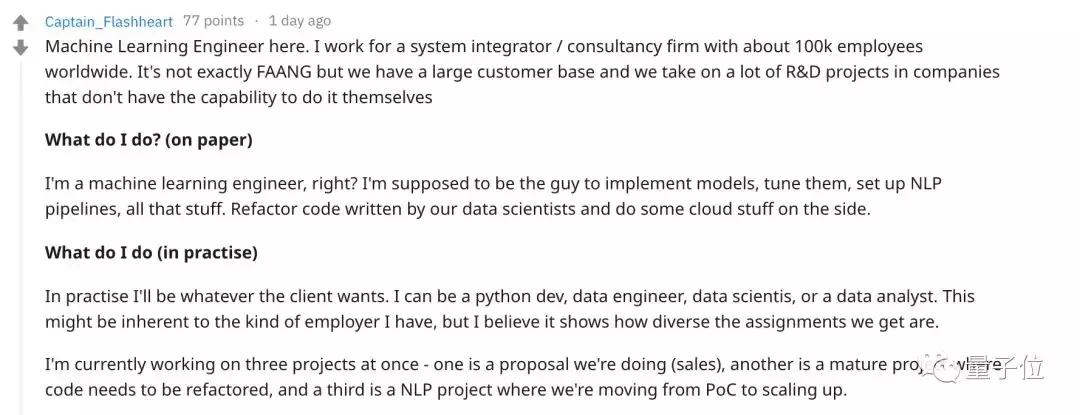The width and height of the screenshot is (1080, 415).
Task: Click the 量子位 watermark text
Action: pos(1004,370)
